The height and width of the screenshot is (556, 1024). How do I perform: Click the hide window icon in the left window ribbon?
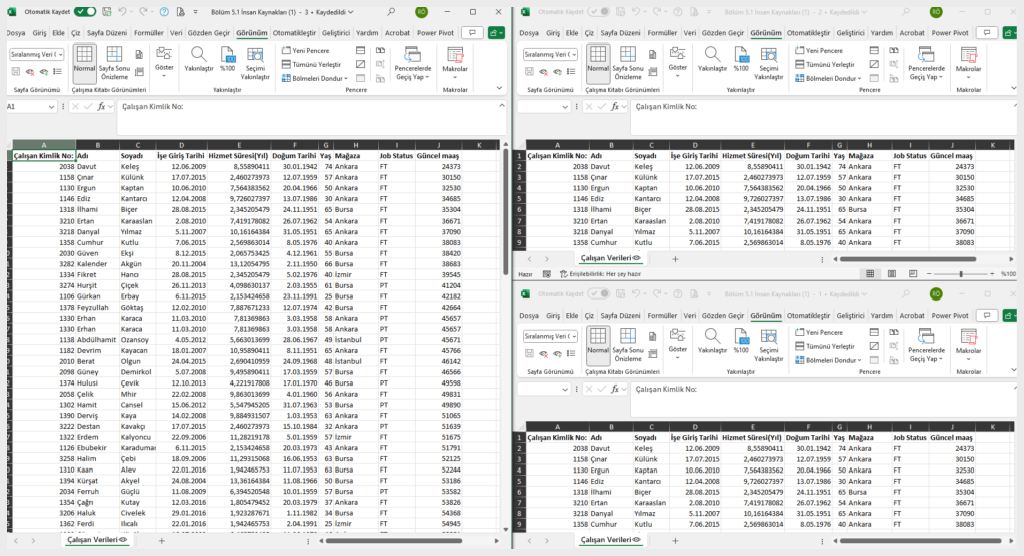click(x=360, y=64)
